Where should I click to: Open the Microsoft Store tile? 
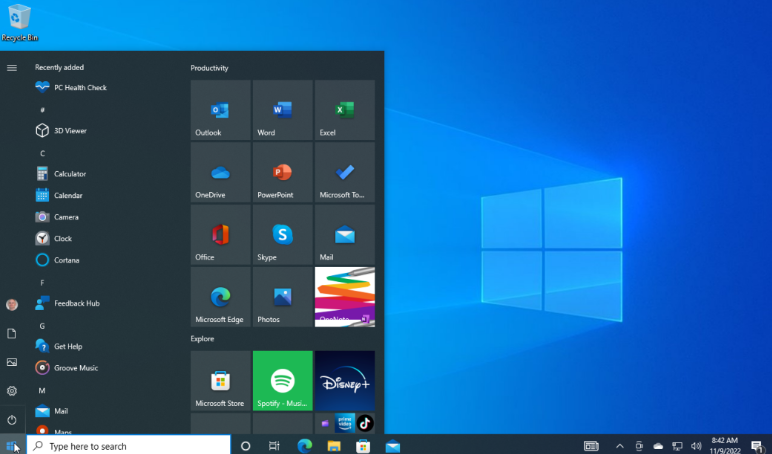point(221,381)
